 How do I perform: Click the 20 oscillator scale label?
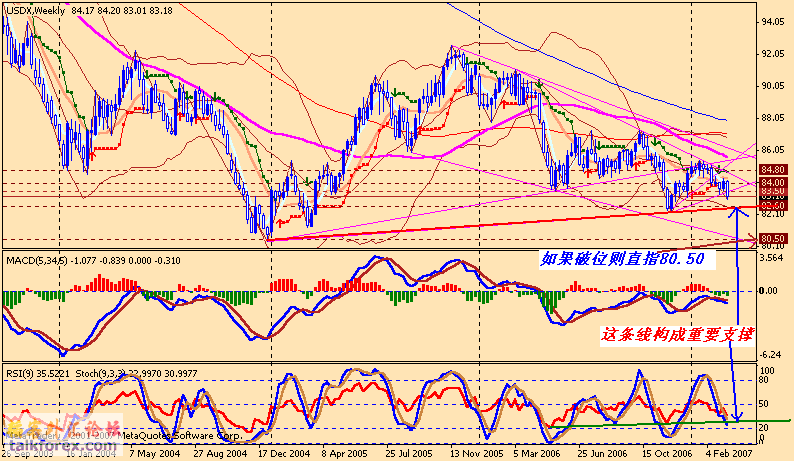[x=764, y=428]
